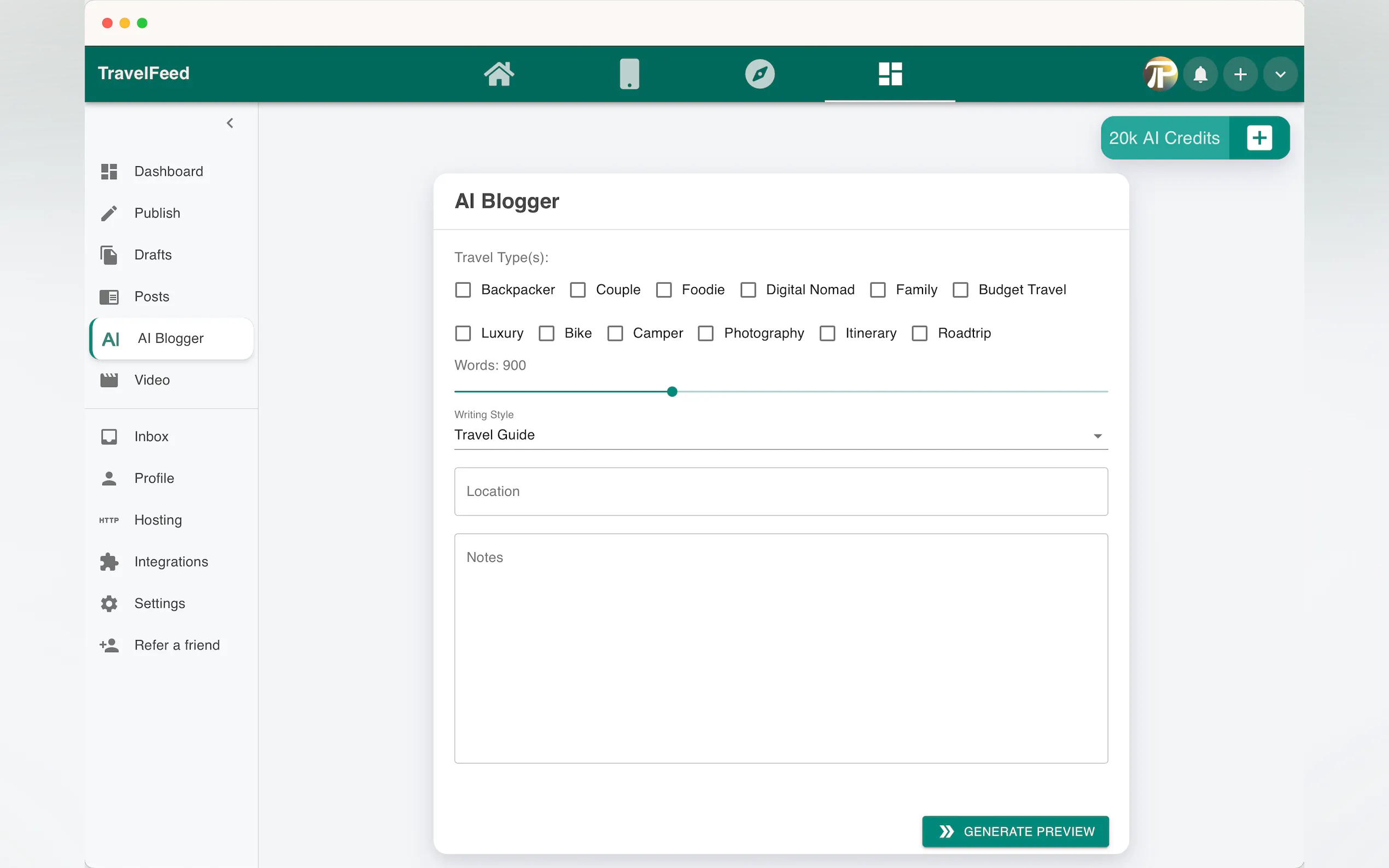This screenshot has width=1389, height=868.
Task: Enable the Family travel type checkbox
Action: click(x=878, y=290)
